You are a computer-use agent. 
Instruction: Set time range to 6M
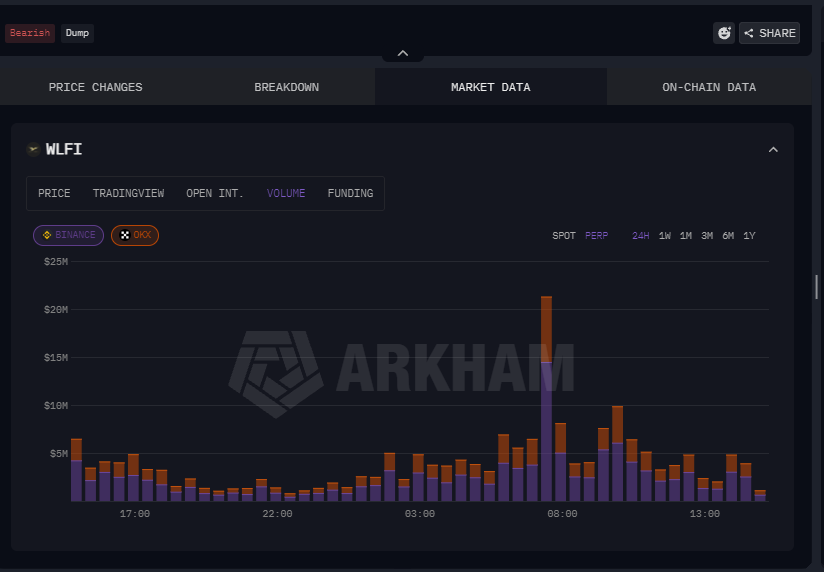coord(728,236)
